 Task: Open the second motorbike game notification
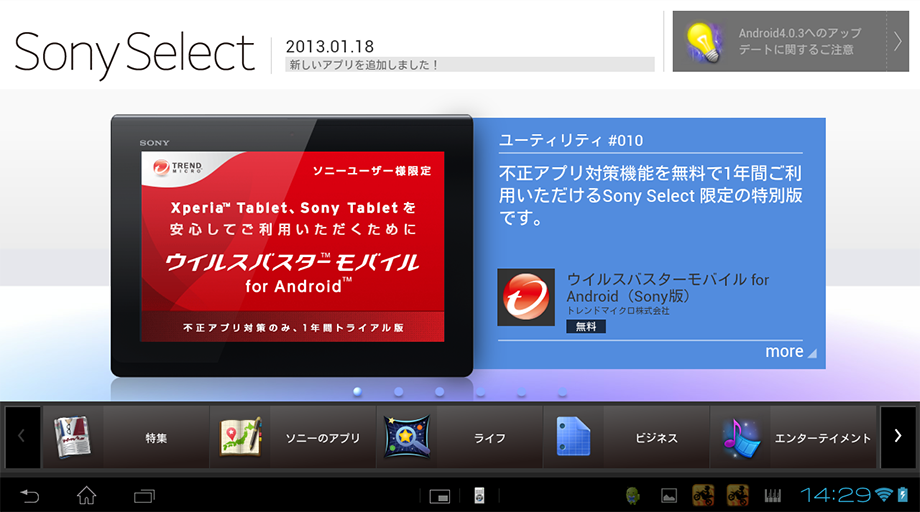click(x=738, y=496)
